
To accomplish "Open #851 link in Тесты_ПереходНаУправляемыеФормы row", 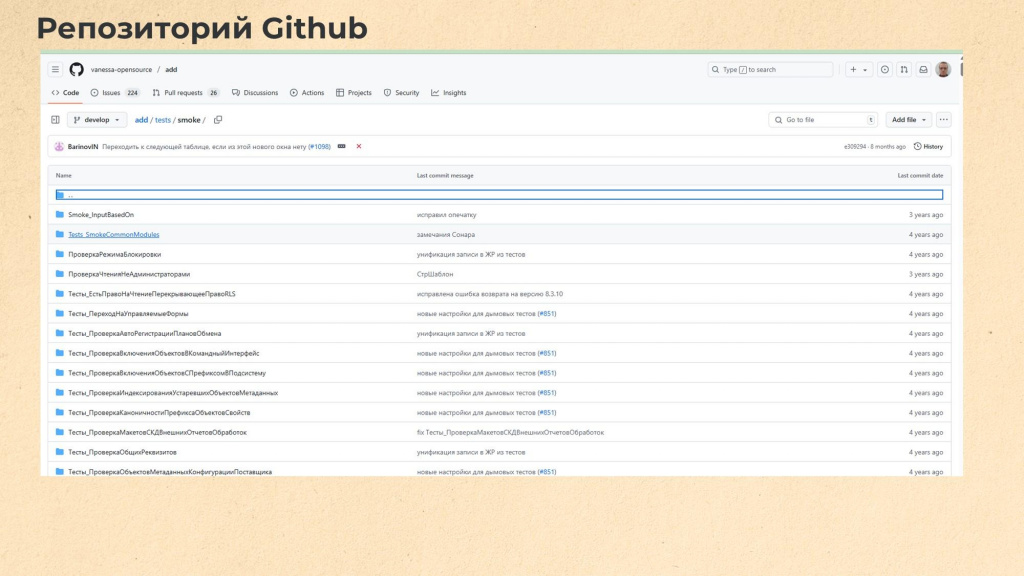I will (x=547, y=313).
